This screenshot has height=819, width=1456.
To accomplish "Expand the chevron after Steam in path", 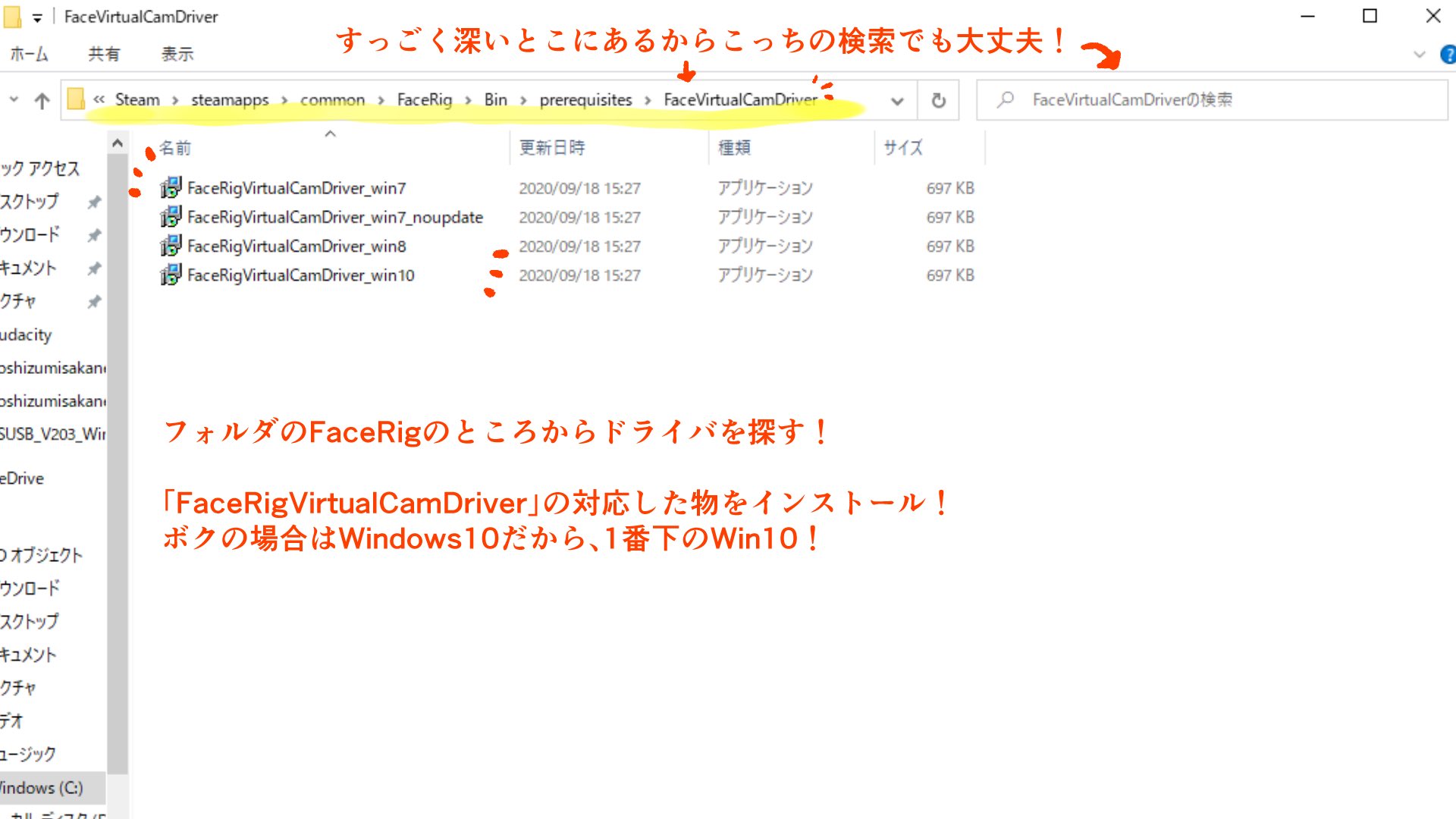I will point(175,100).
